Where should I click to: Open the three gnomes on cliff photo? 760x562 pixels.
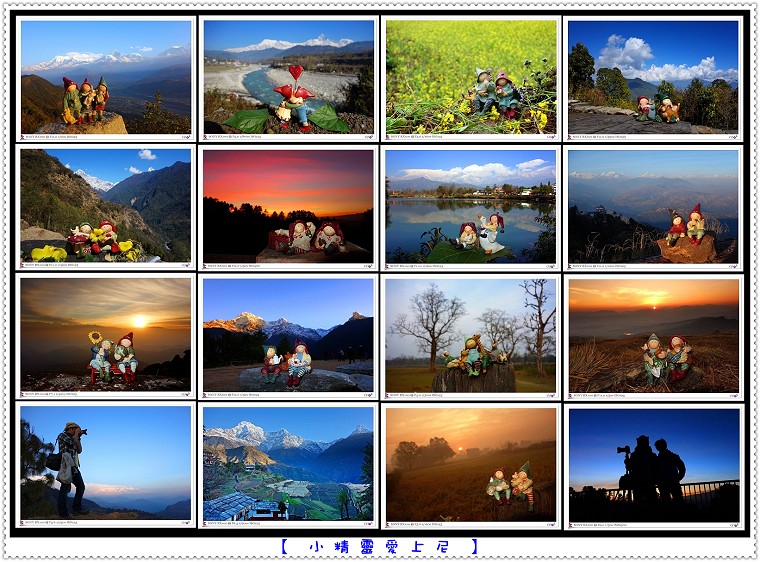[106, 78]
